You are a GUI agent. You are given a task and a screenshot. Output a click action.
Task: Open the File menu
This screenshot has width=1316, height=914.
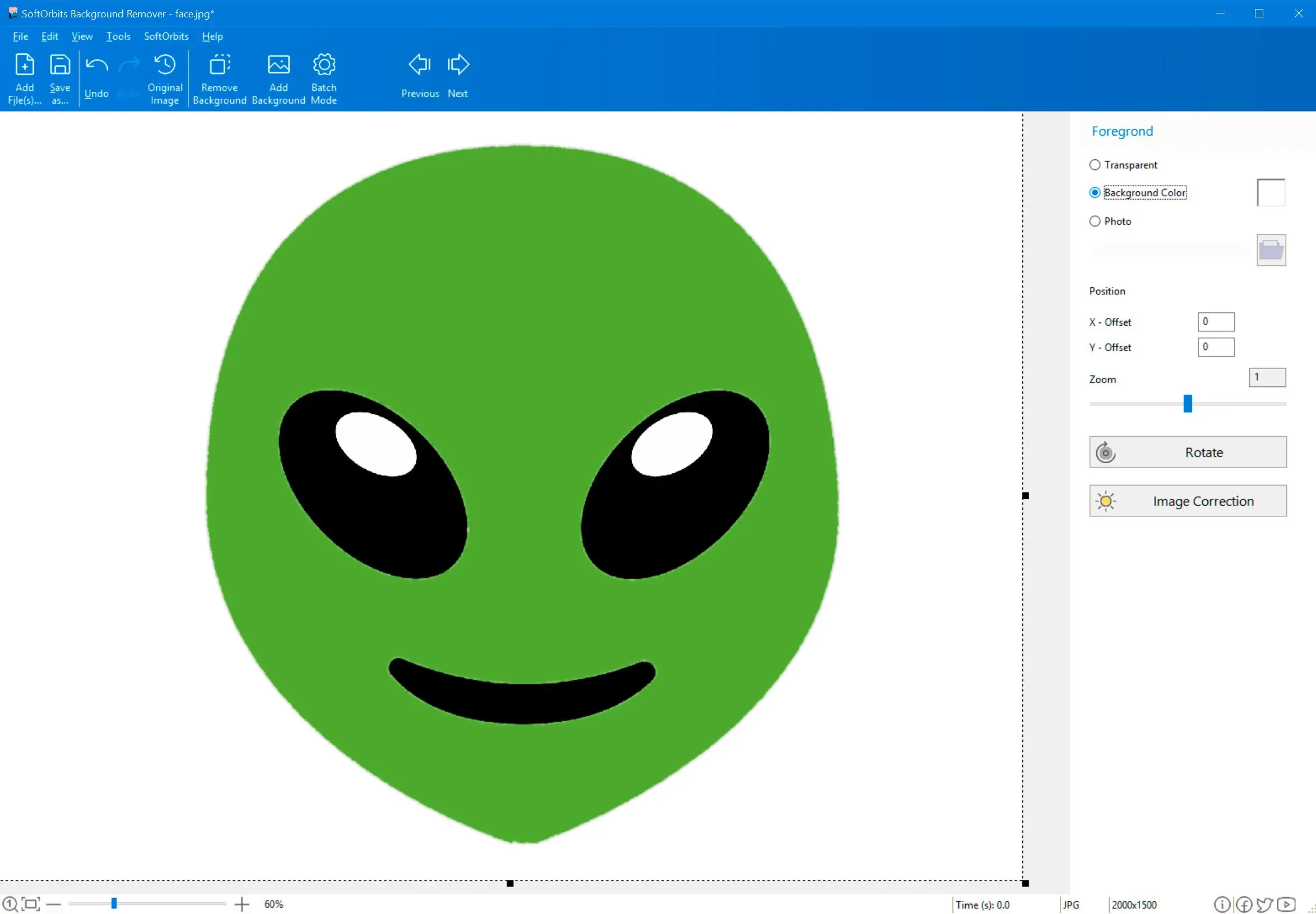click(x=19, y=36)
